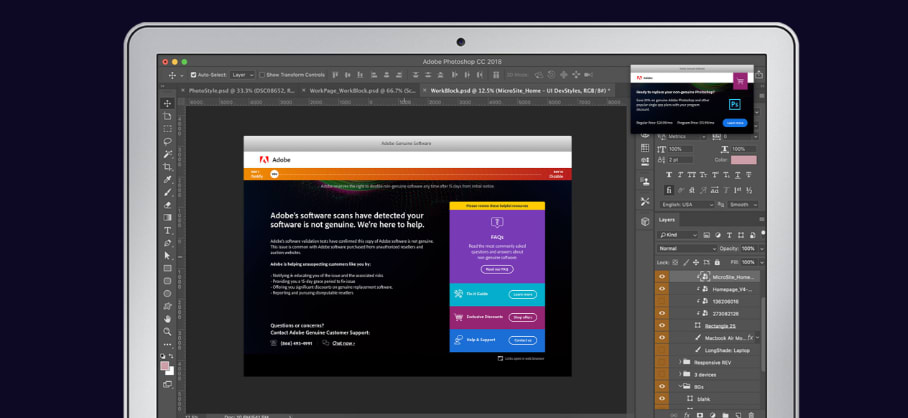This screenshot has height=418, width=908.
Task: Select the Lasso tool
Action: [x=167, y=141]
